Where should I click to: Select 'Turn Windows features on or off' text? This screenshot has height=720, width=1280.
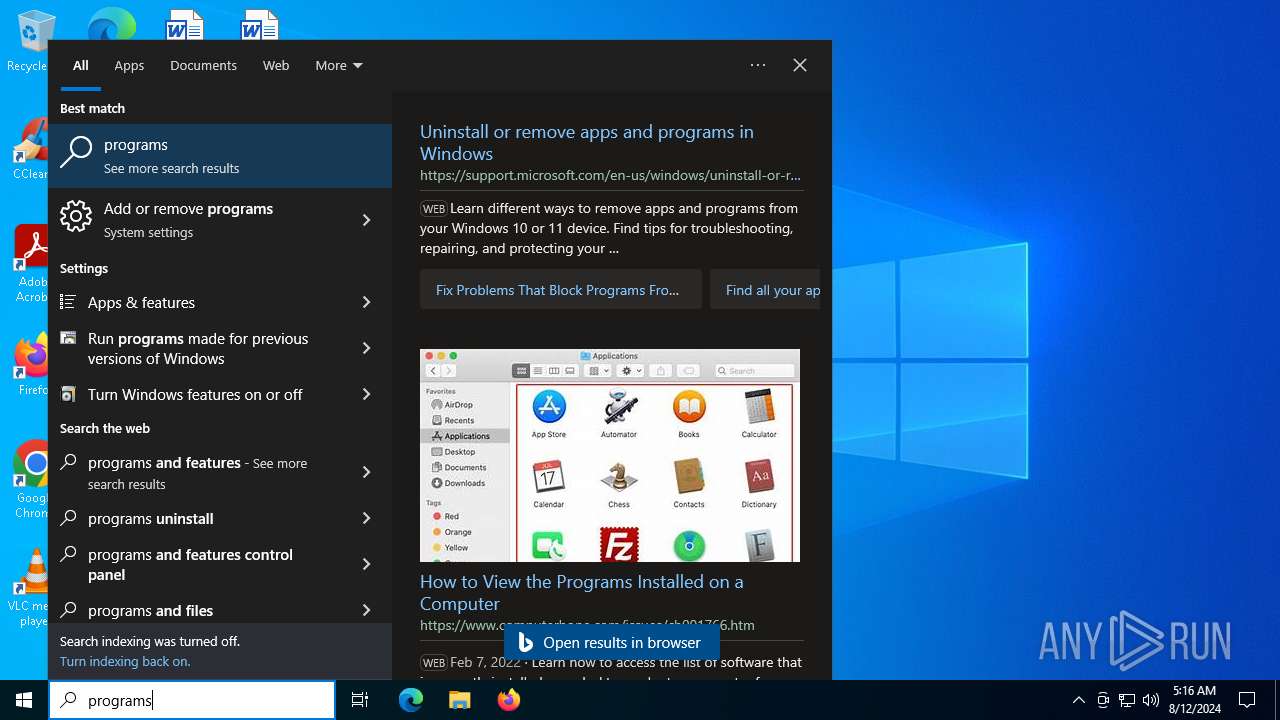pos(195,394)
